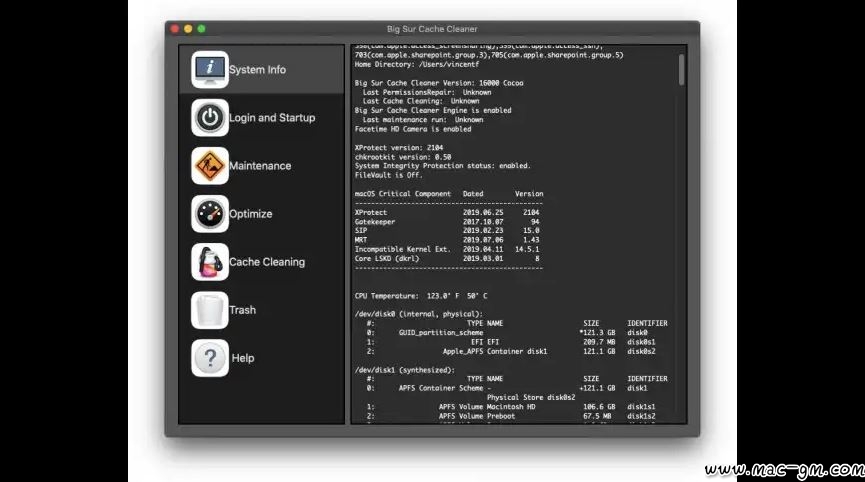
Task: Select the Maintenance road-work sign icon
Action: point(210,166)
